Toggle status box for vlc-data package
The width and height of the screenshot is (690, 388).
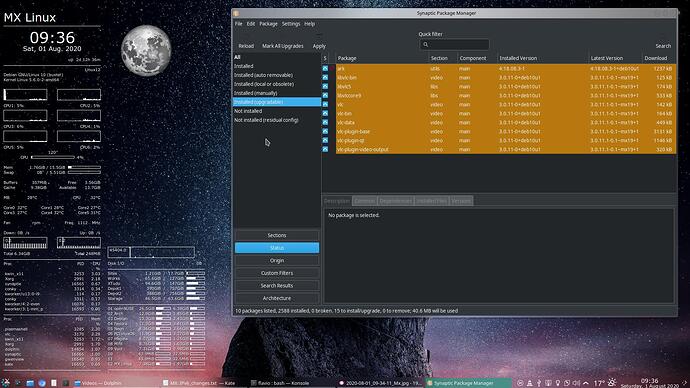click(325, 122)
